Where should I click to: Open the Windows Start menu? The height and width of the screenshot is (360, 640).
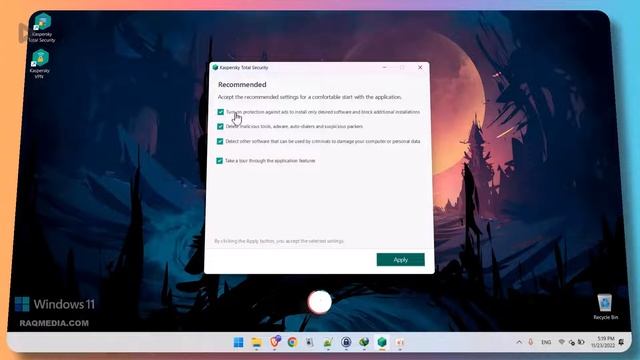coord(238,342)
